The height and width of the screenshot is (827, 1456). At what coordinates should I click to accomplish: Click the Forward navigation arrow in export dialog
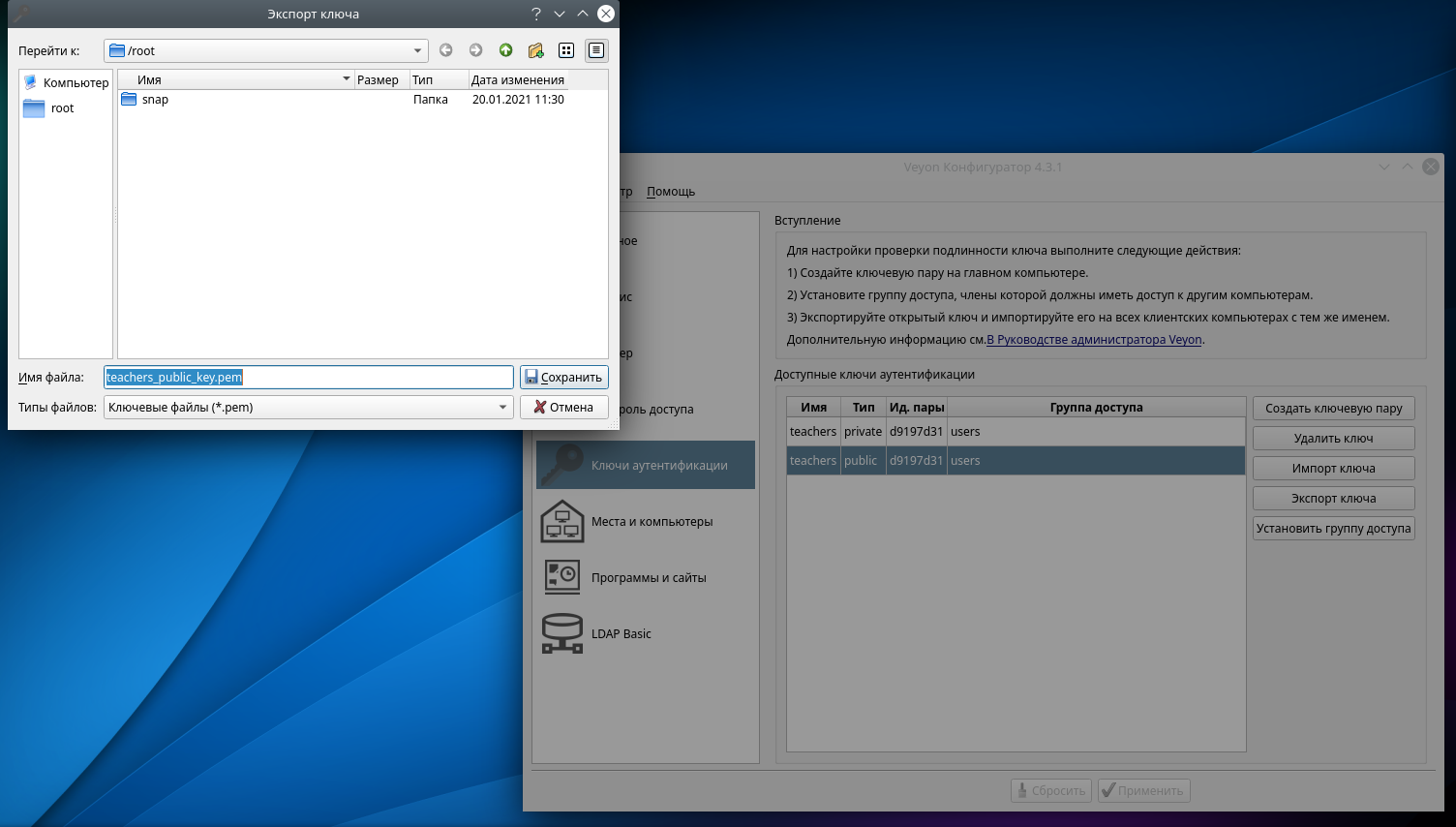(x=475, y=50)
